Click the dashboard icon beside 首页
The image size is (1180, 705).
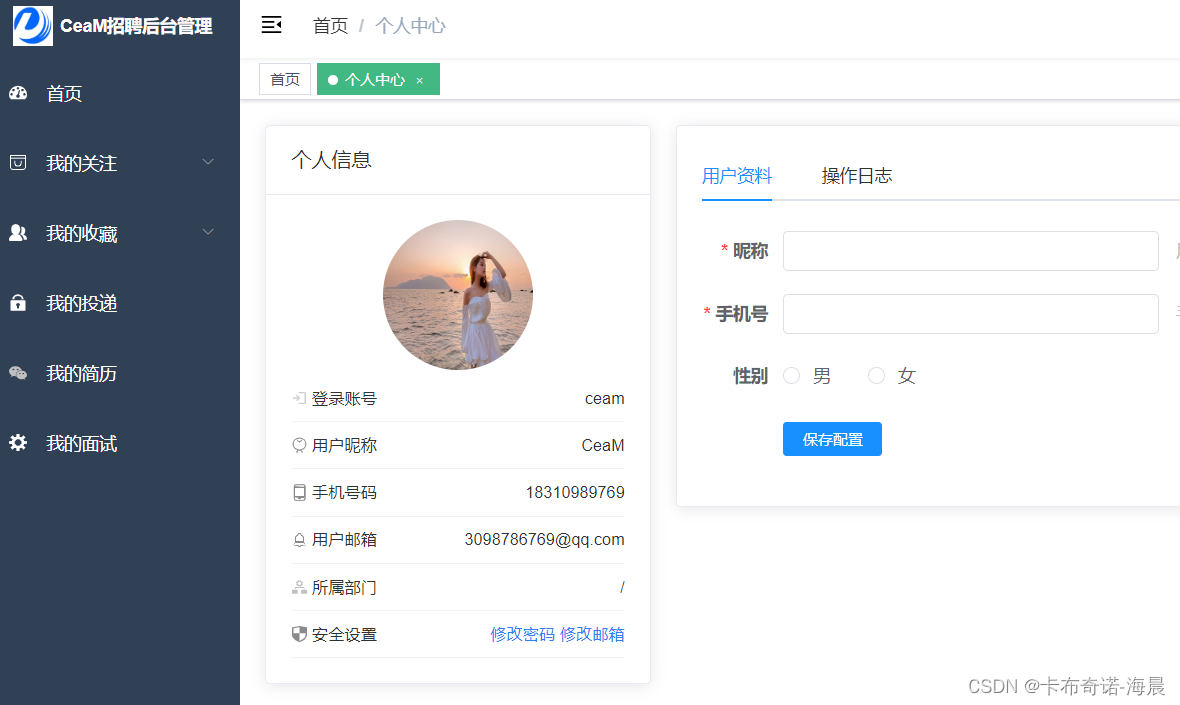(x=18, y=93)
